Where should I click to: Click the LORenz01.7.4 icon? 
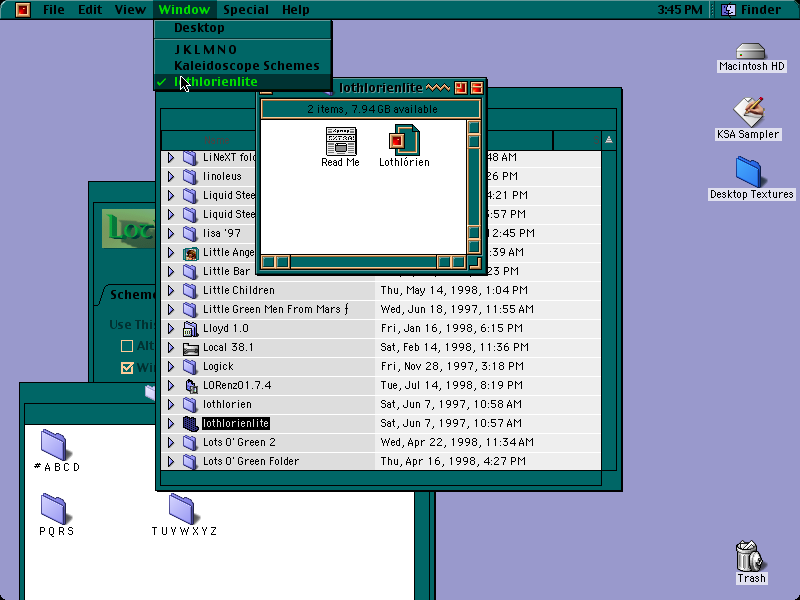pyautogui.click(x=190, y=386)
